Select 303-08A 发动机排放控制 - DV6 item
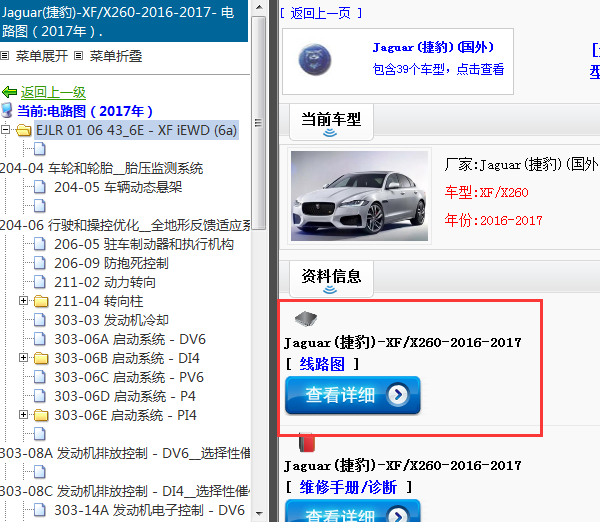Image resolution: width=600 pixels, height=522 pixels. tap(125, 453)
